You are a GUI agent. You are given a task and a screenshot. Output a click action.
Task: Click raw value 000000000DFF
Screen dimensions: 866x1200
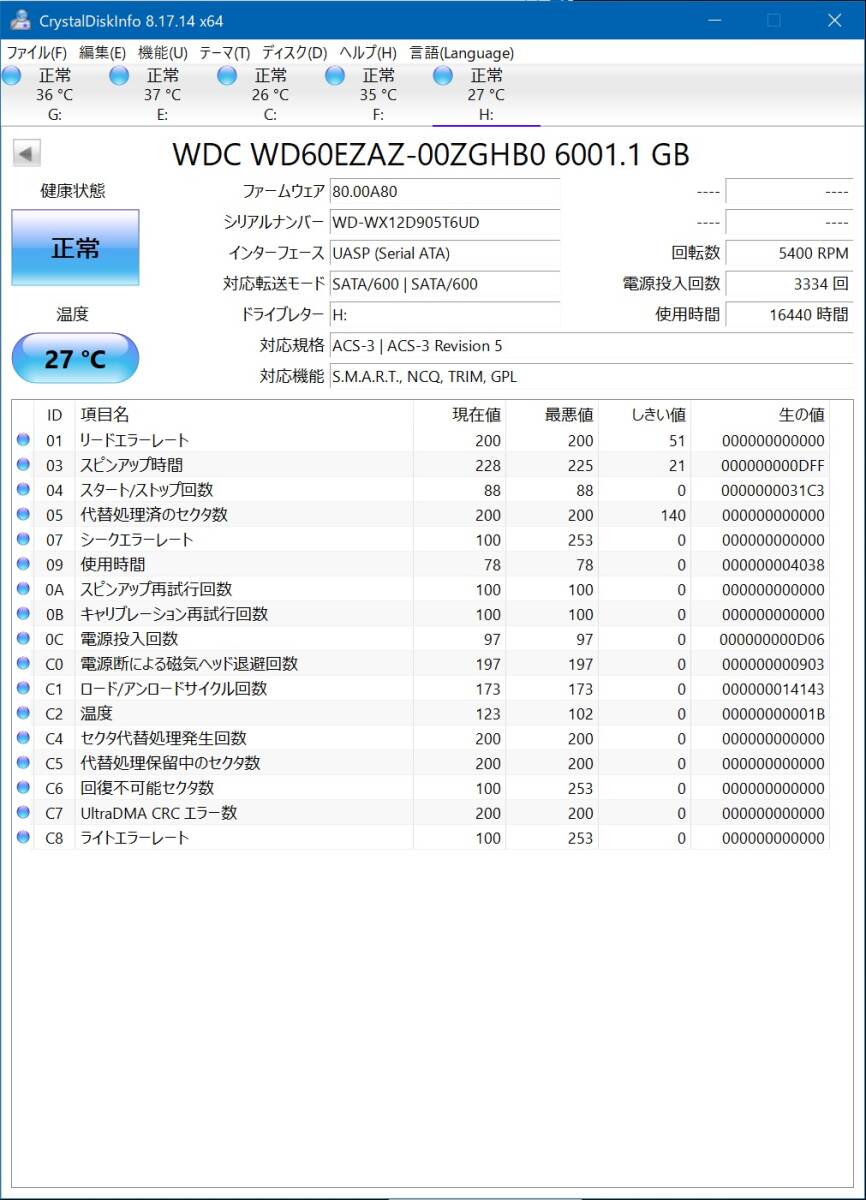pyautogui.click(x=772, y=465)
